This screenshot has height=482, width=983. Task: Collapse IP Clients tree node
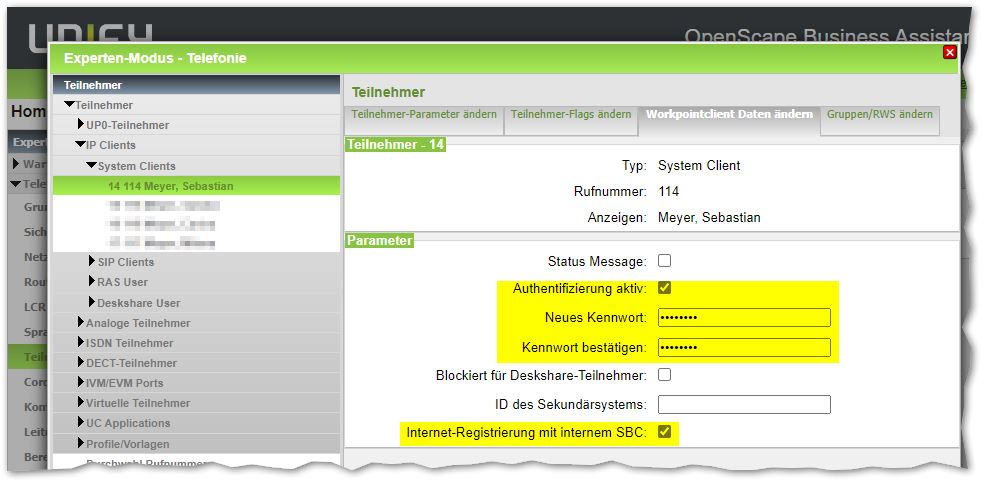[80, 145]
